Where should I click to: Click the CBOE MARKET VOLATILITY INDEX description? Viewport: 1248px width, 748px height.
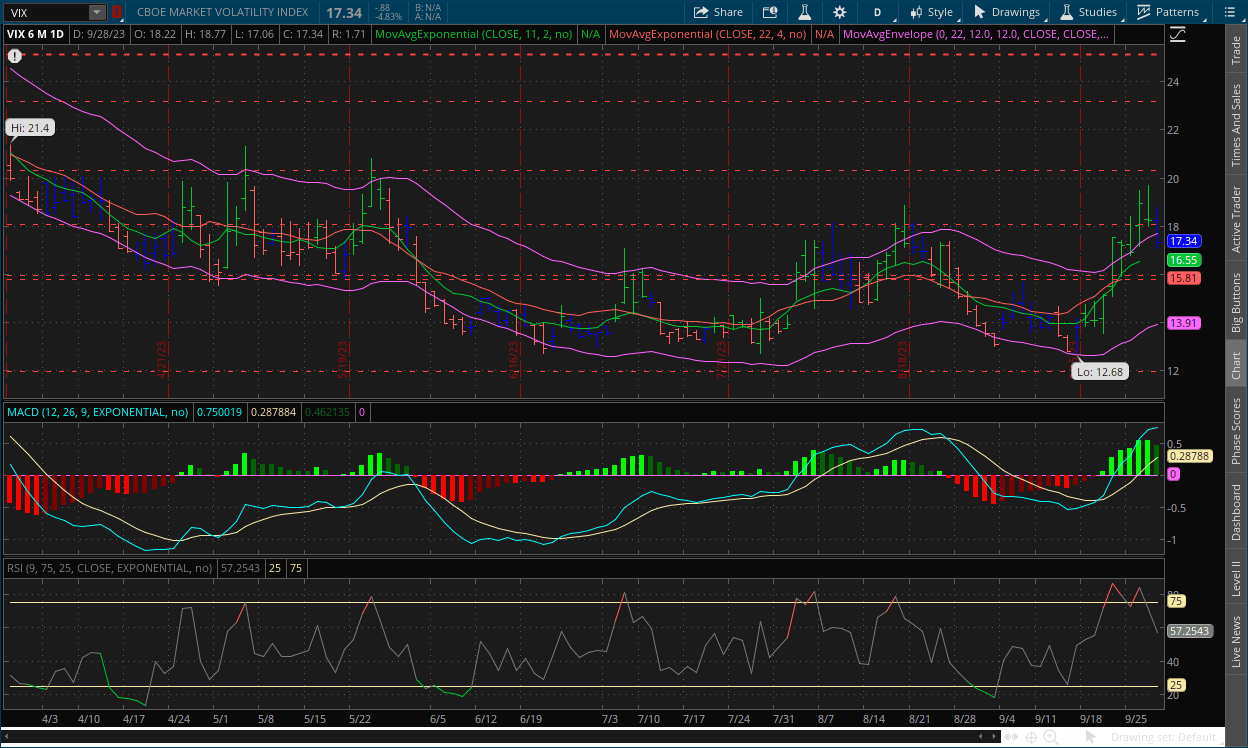click(222, 13)
